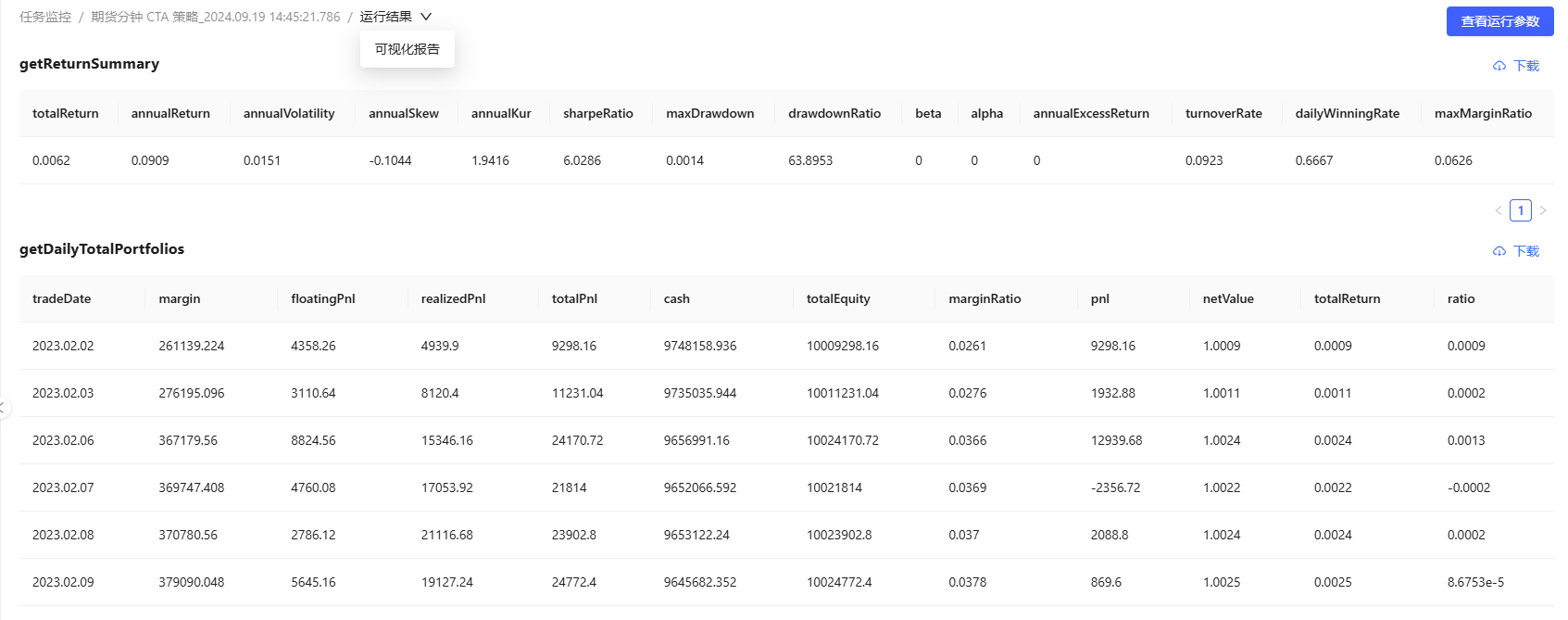
Task: Click the dailyWinningRate value 0.6667
Action: [x=1314, y=160]
